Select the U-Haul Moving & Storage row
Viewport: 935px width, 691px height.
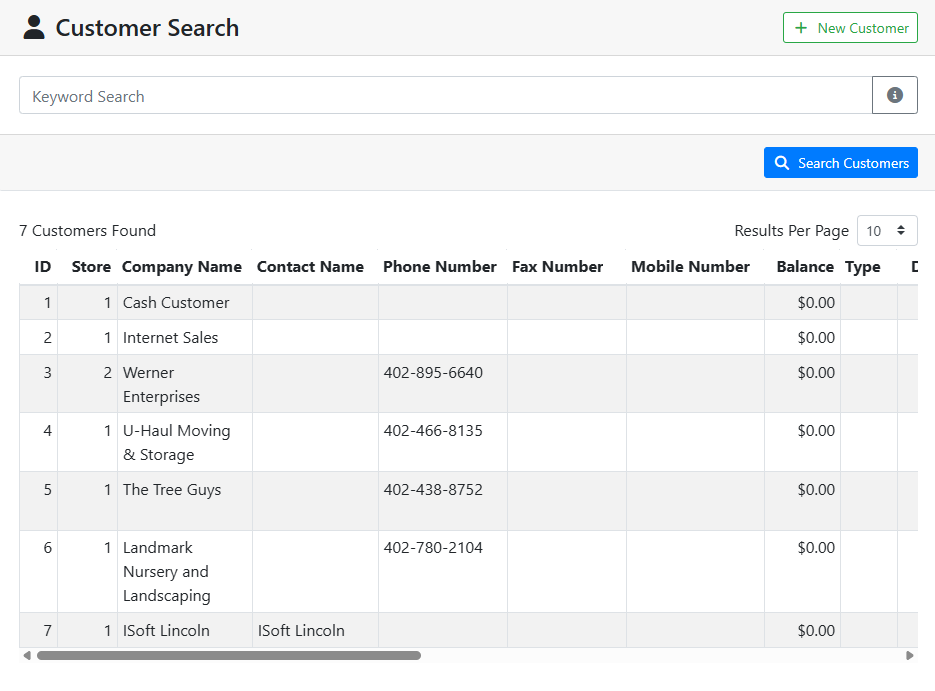point(176,442)
